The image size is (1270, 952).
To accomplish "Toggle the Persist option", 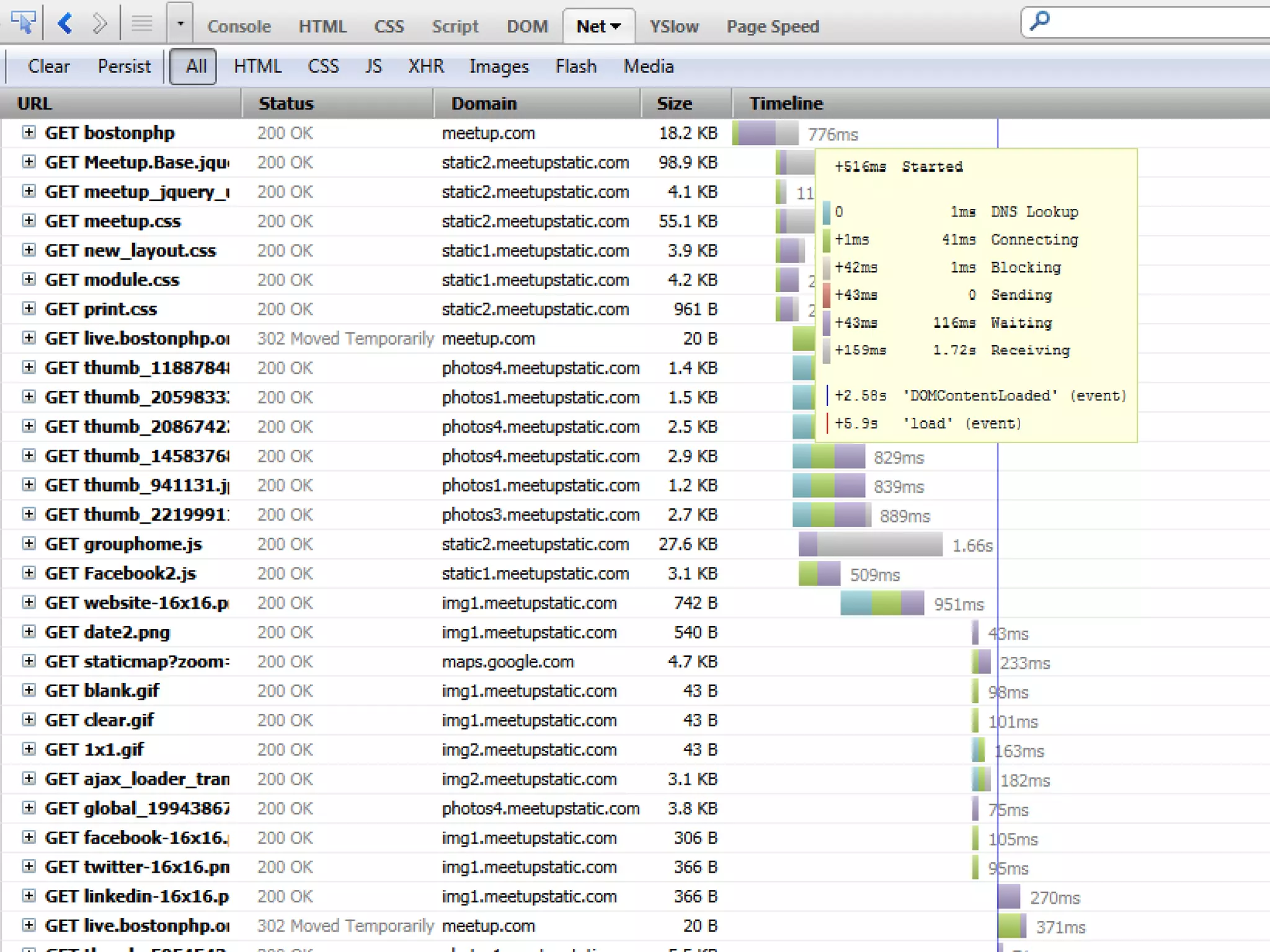I will click(x=124, y=66).
